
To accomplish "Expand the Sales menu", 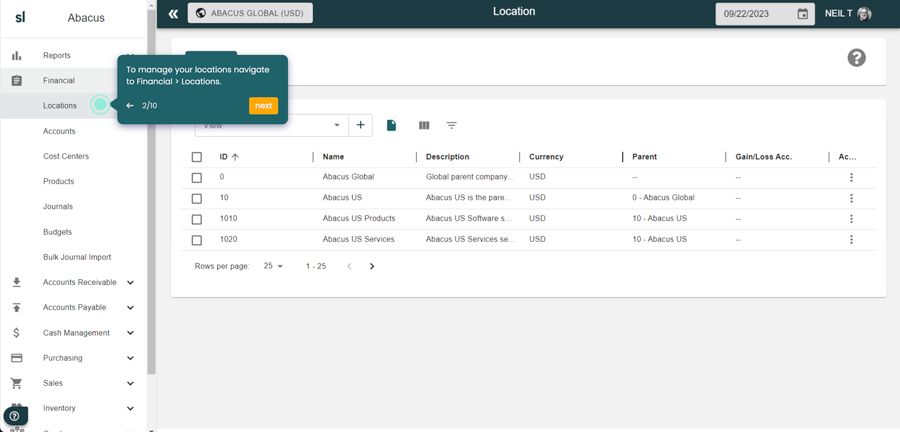I will [x=131, y=383].
